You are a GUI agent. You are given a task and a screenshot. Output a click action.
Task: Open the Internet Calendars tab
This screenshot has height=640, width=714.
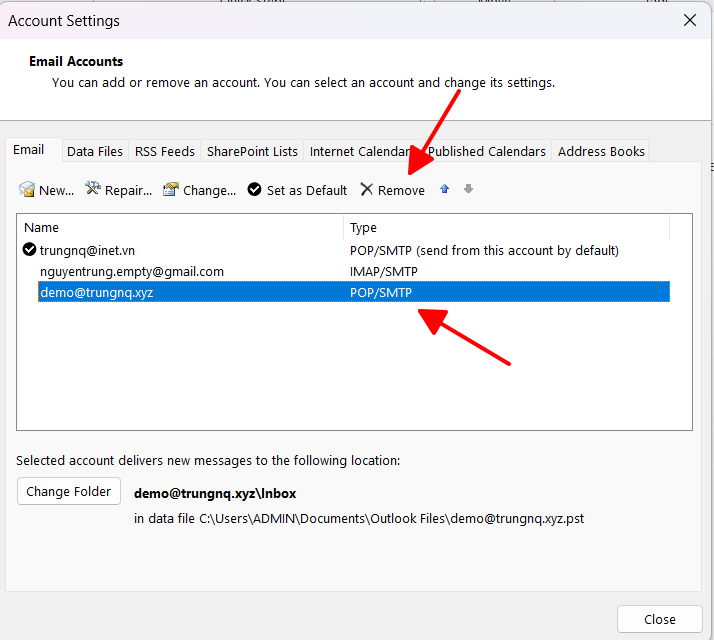(360, 151)
